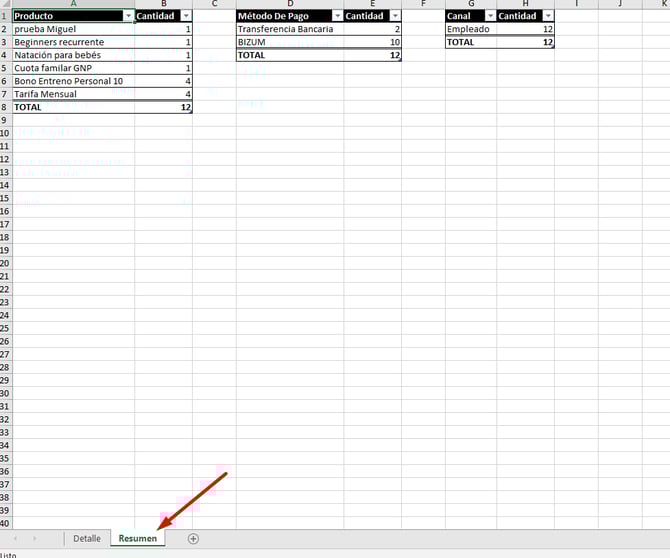Viewport: 670px width, 558px height.
Task: Click the cell containing BIZUM
Action: [x=289, y=43]
